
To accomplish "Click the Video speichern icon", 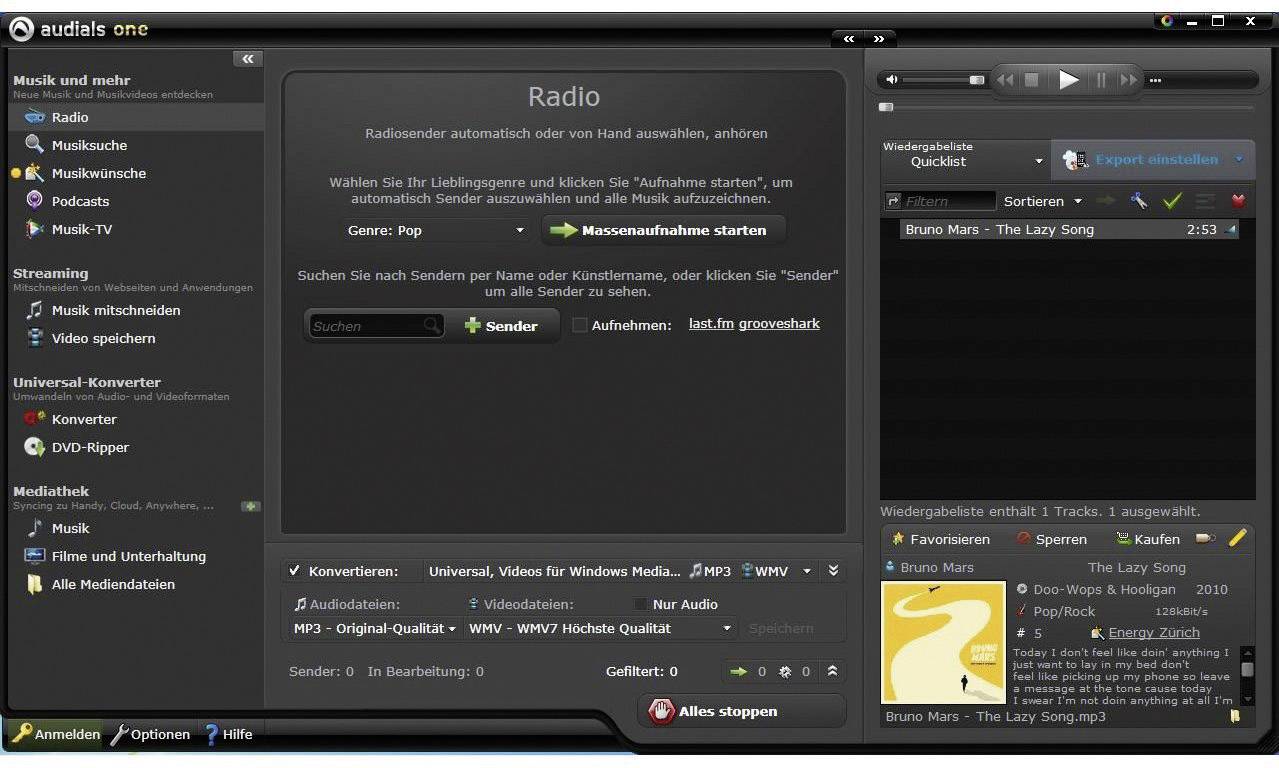I will pos(35,338).
